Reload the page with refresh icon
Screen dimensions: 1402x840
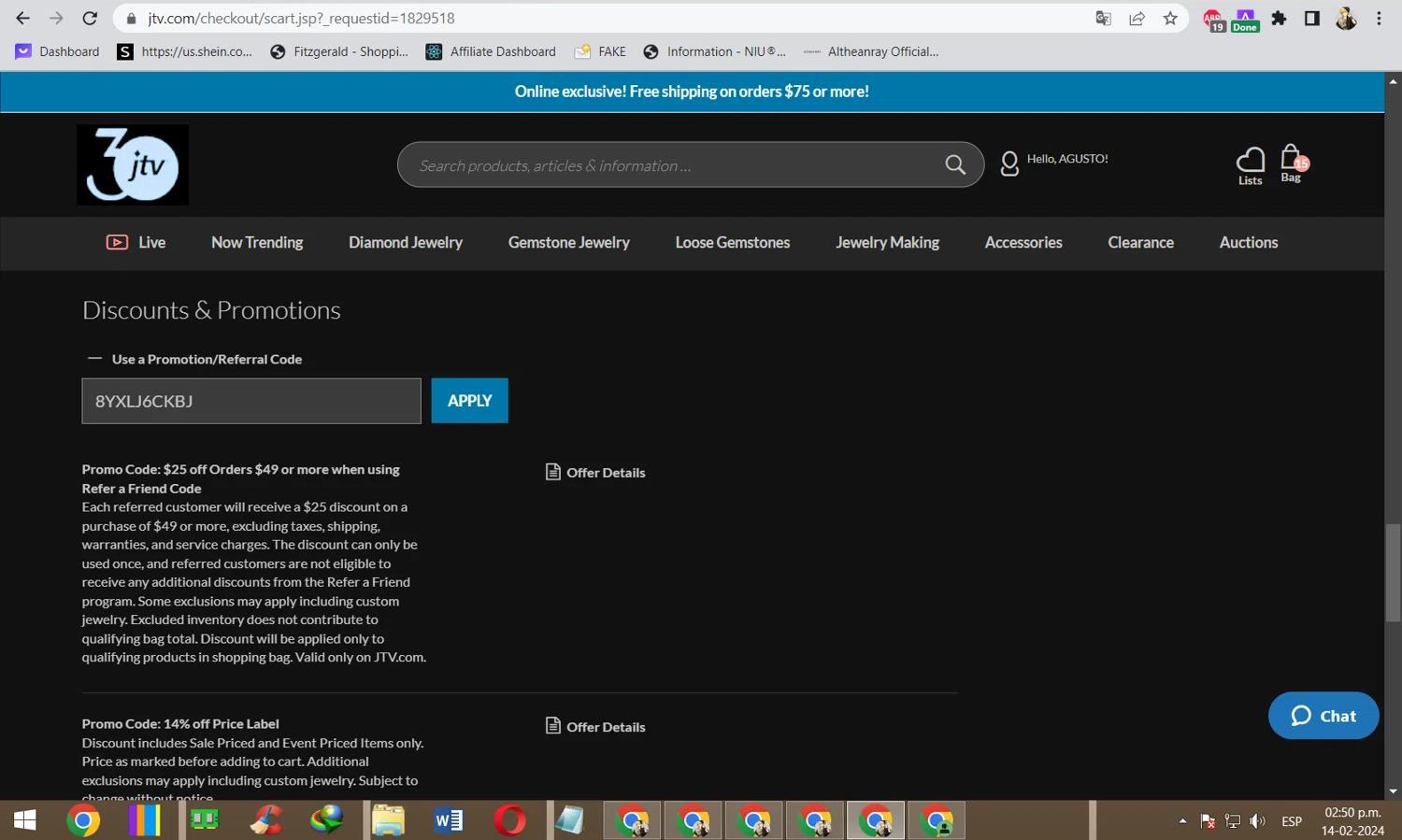coord(90,18)
